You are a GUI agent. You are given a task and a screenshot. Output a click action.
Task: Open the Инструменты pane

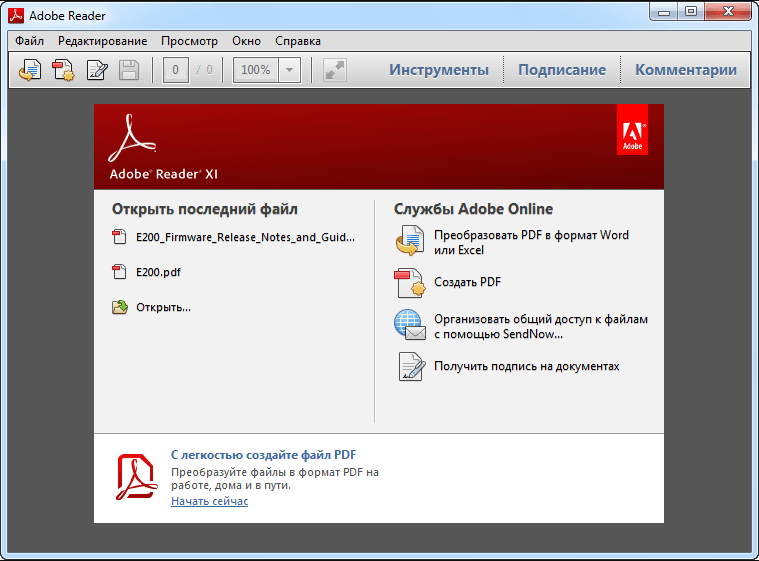[x=439, y=70]
